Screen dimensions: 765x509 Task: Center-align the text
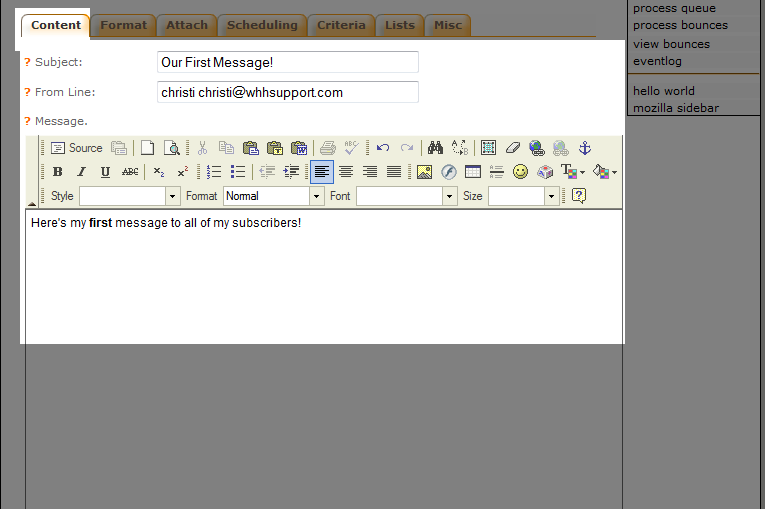pos(346,172)
